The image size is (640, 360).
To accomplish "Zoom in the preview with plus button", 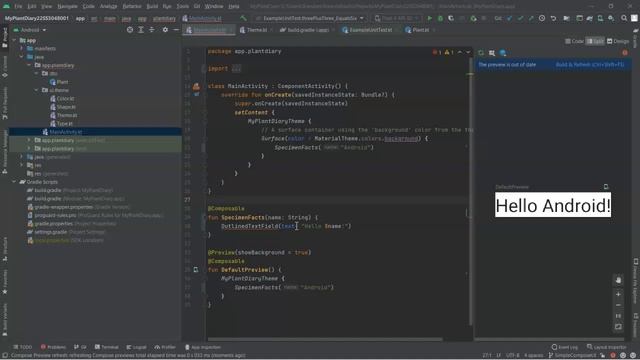I will click(618, 294).
